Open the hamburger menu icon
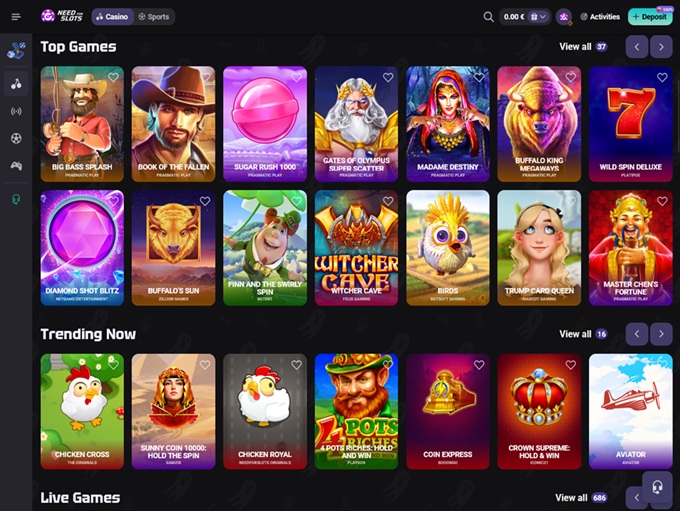The height and width of the screenshot is (511, 680). (16, 17)
